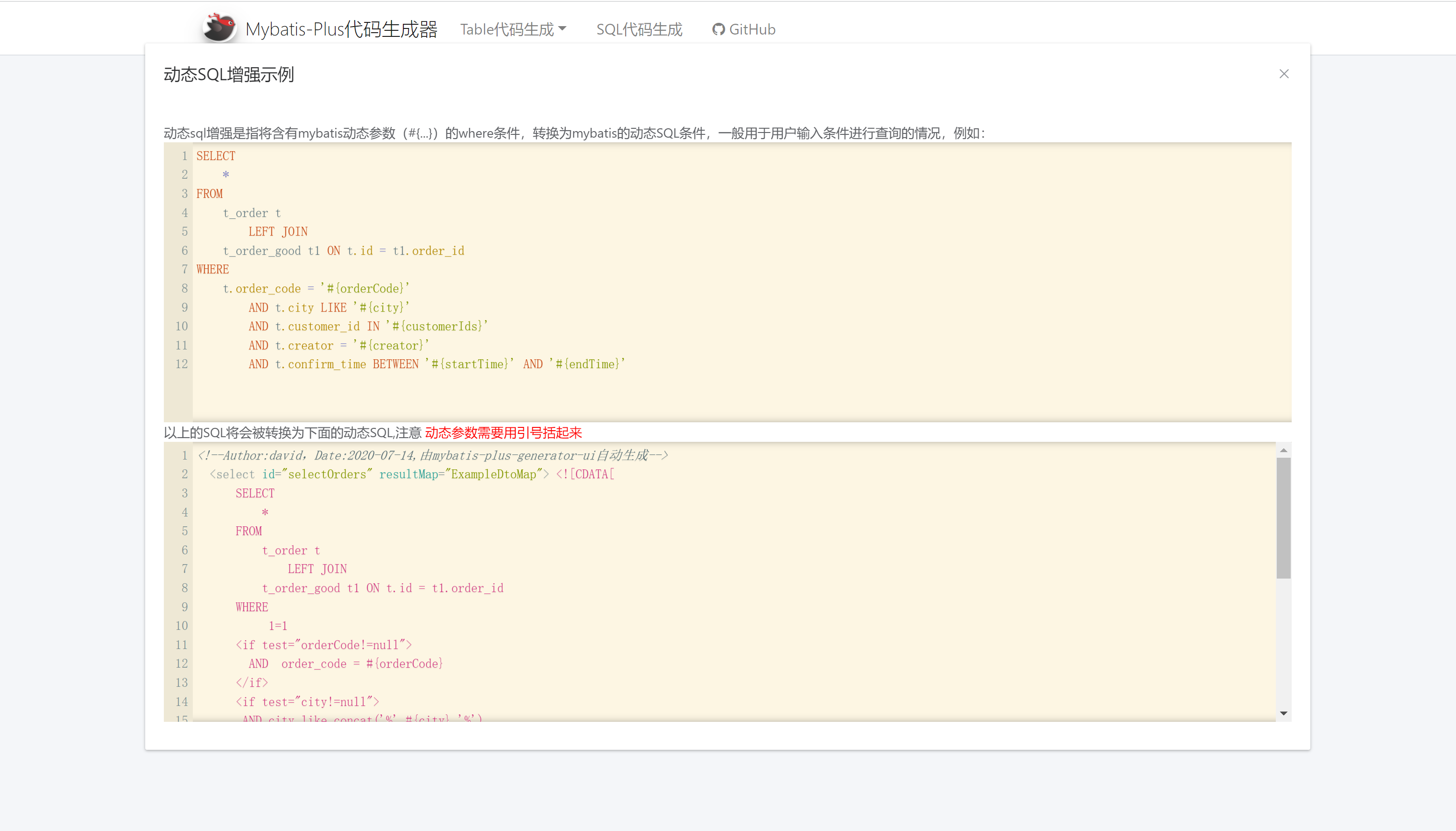This screenshot has width=1456, height=831.
Task: Click the BETWEEN keyword on line 12
Action: [x=395, y=364]
